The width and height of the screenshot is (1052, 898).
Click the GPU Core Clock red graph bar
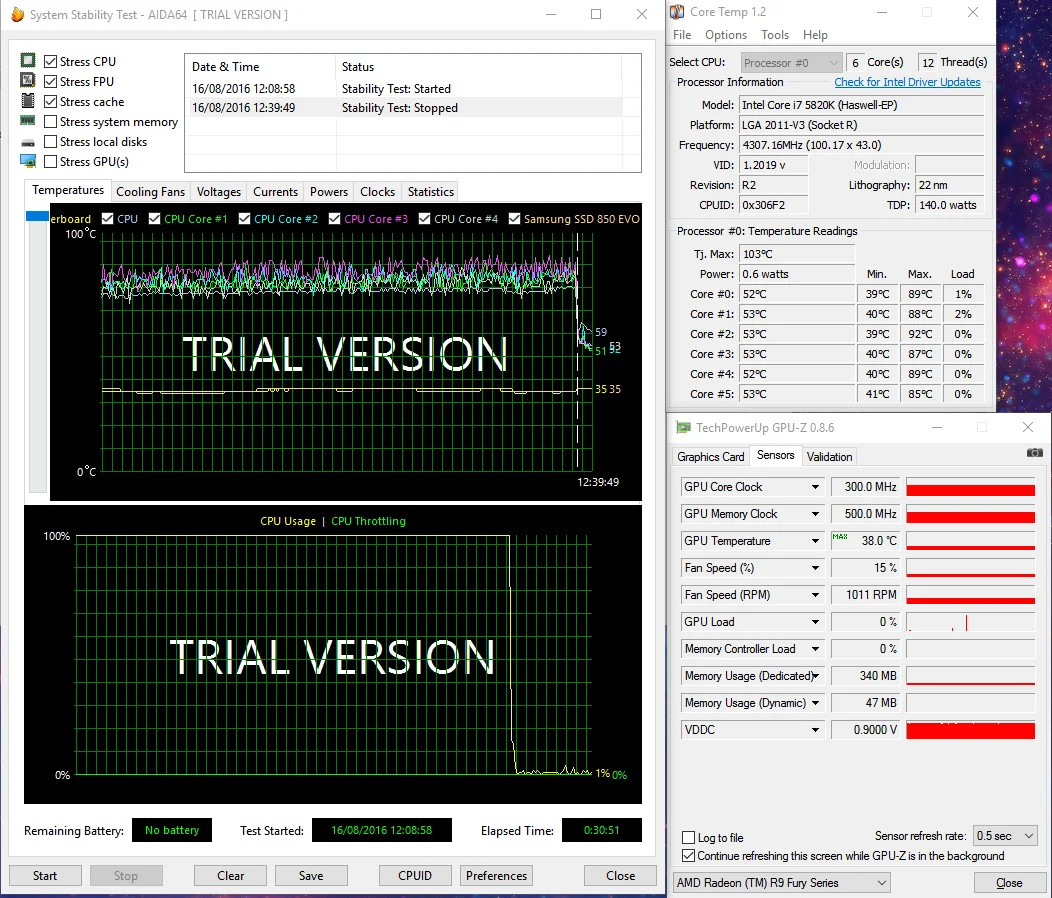pos(970,487)
